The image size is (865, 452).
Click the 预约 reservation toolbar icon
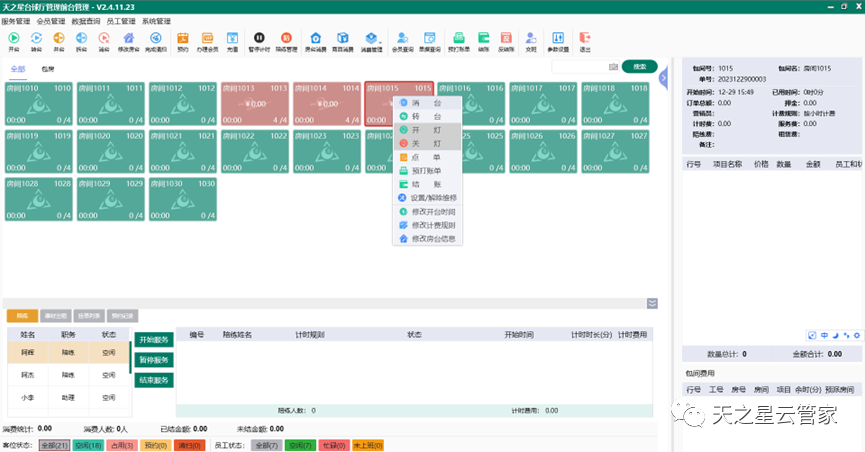pos(183,41)
